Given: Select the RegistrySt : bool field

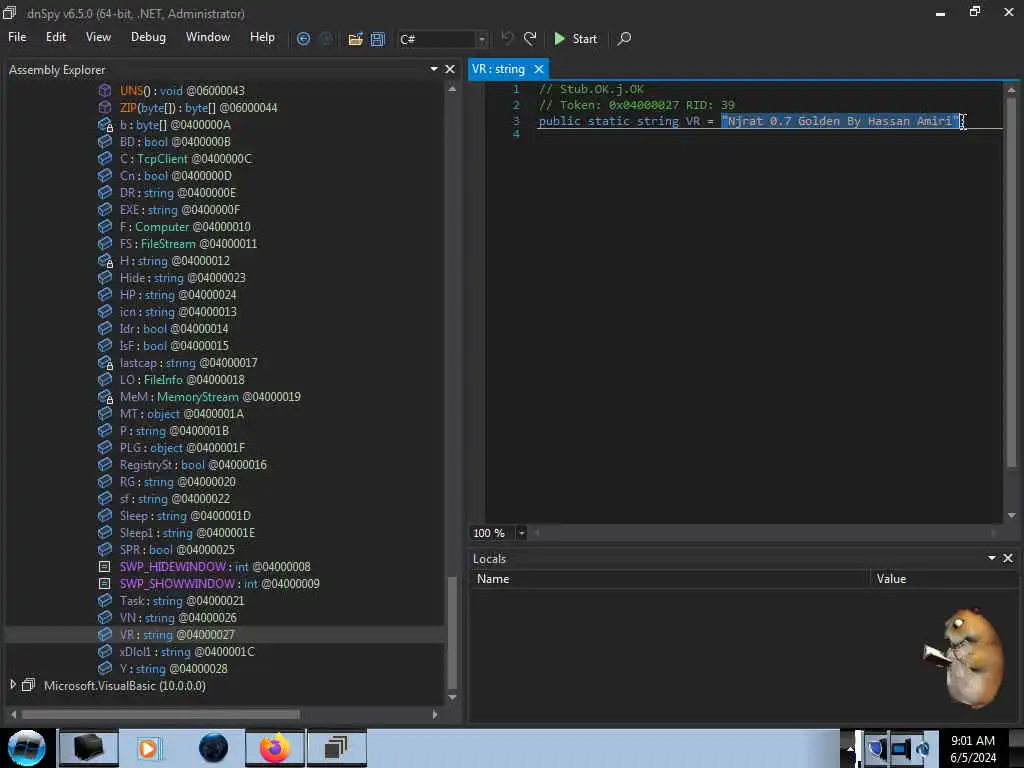Looking at the screenshot, I should coord(193,464).
